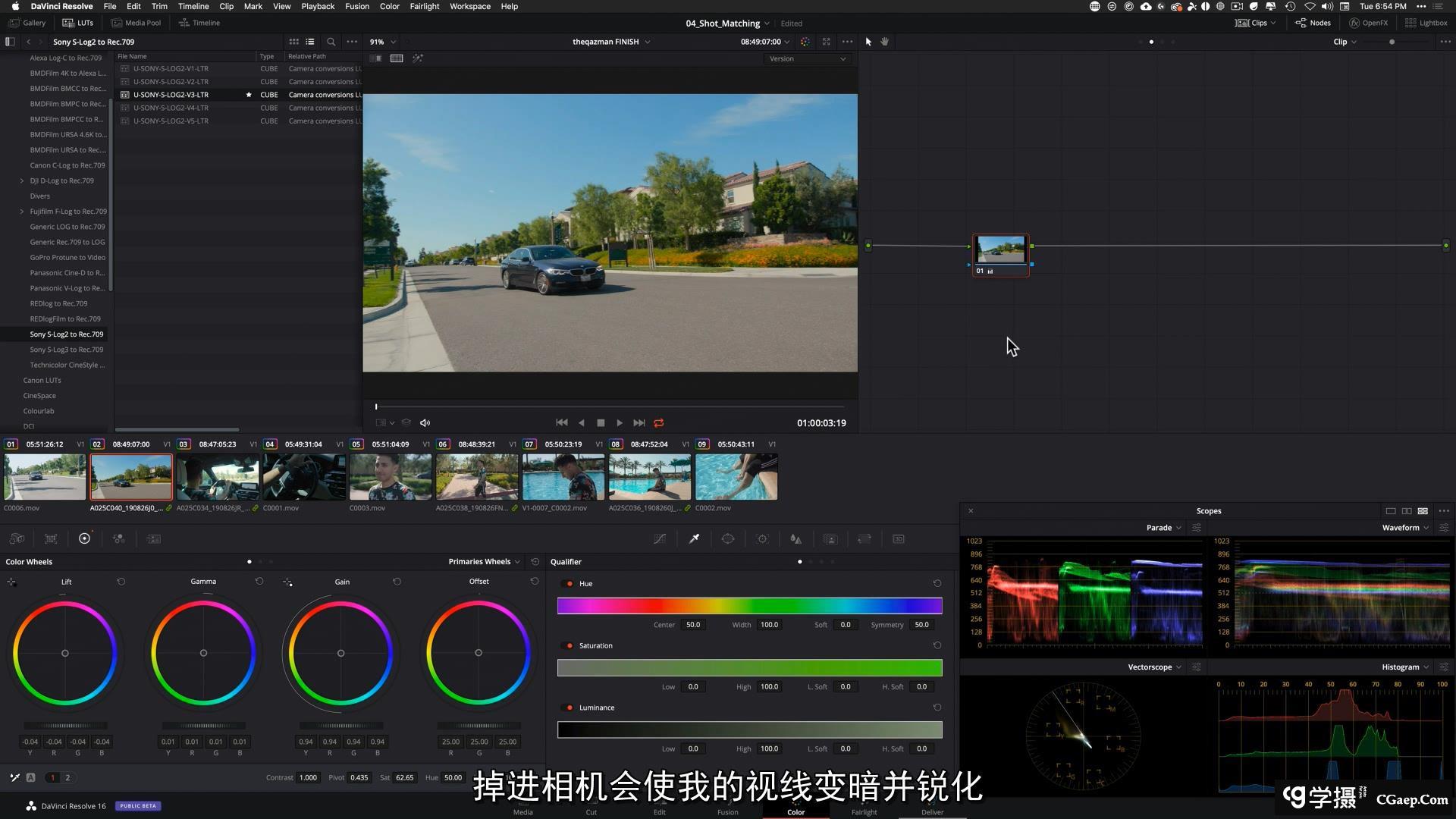
Task: Open the Media Pool panel button
Action: point(136,23)
